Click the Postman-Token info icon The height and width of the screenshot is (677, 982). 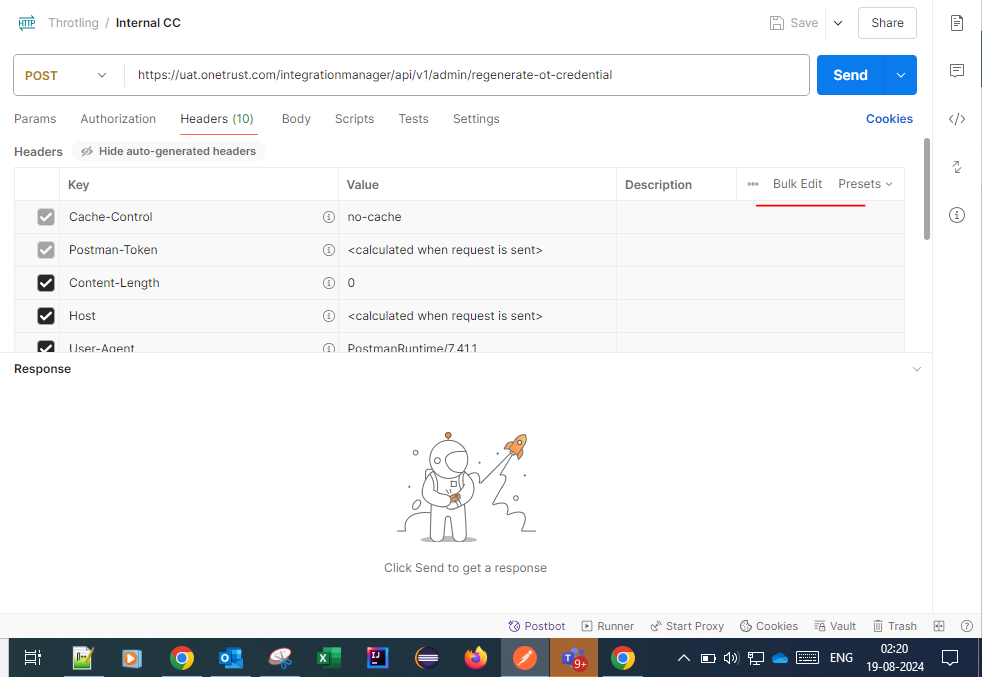pyautogui.click(x=328, y=250)
